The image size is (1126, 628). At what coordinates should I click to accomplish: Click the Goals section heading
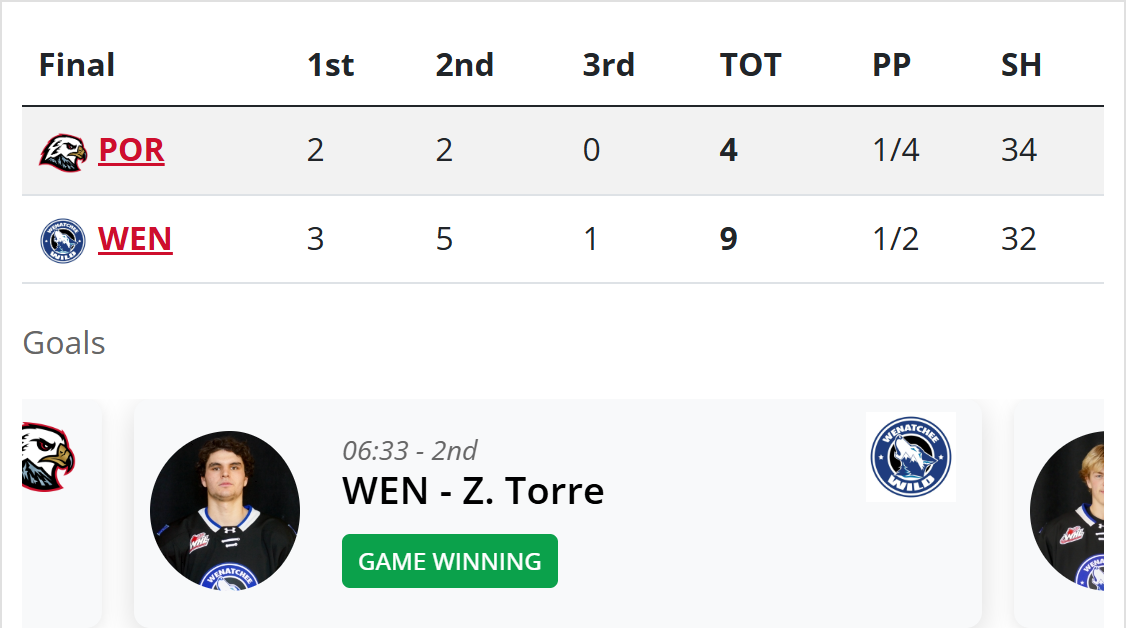64,343
